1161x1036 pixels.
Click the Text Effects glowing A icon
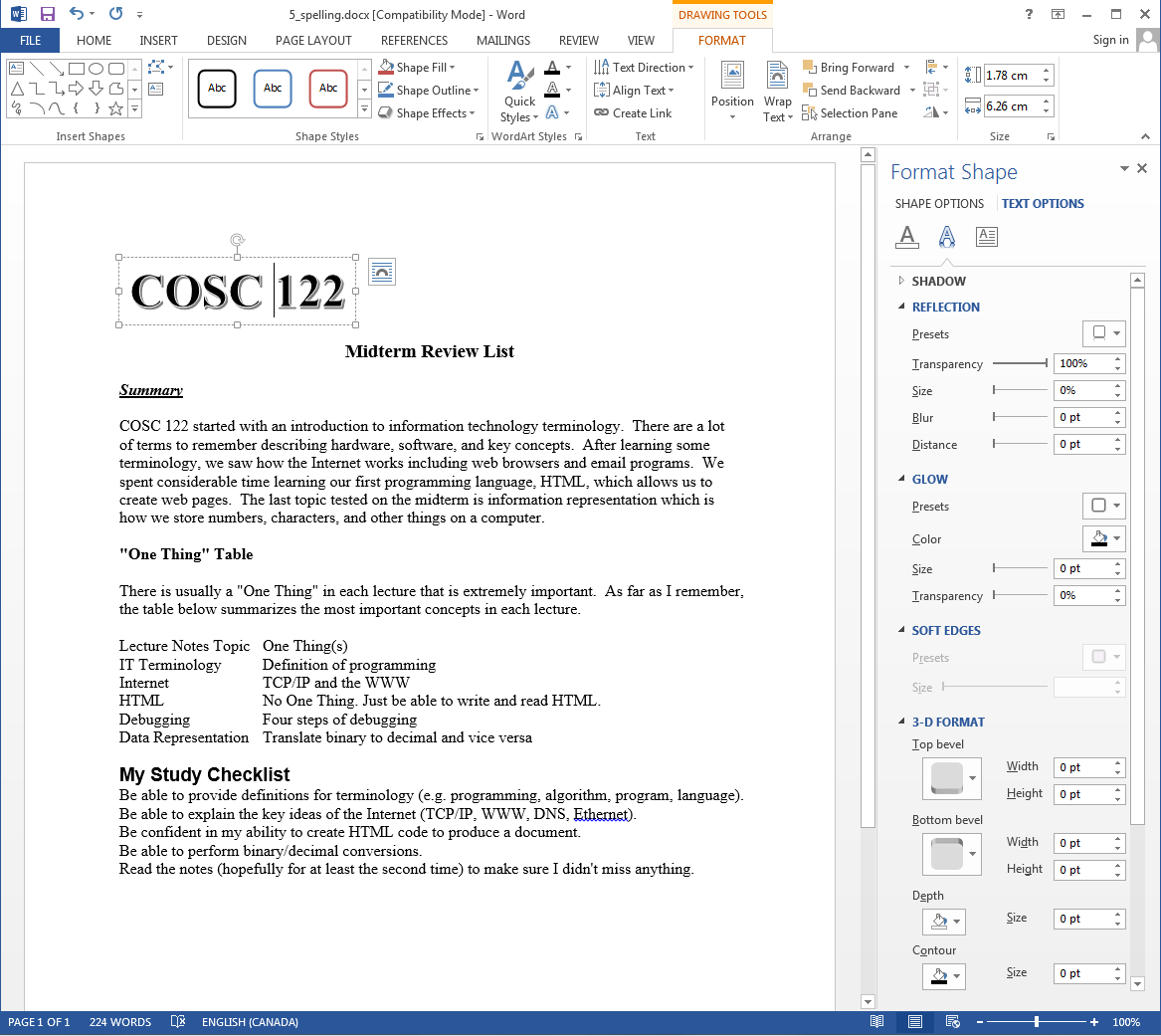pyautogui.click(x=552, y=112)
